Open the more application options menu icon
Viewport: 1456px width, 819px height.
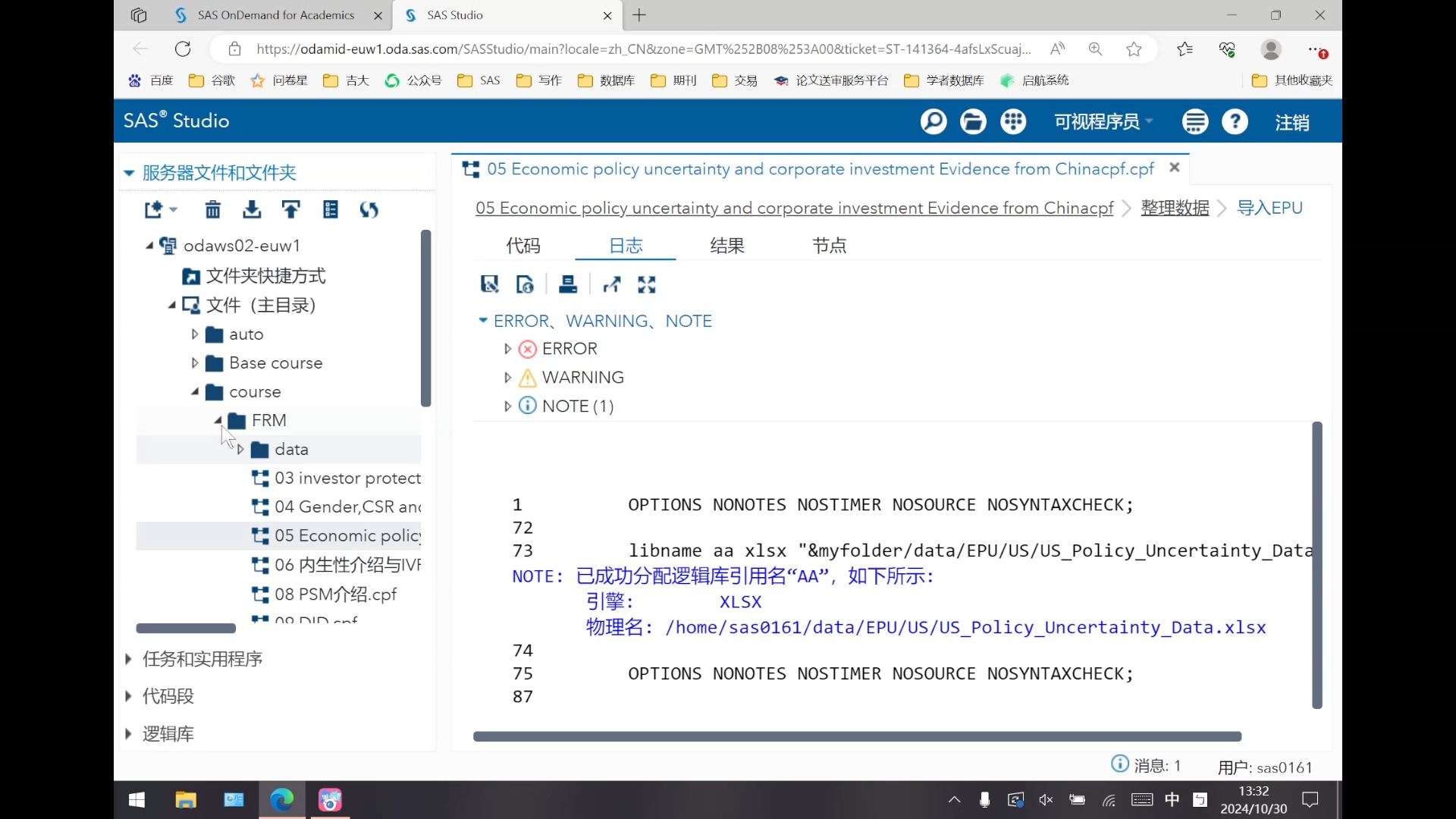1195,121
